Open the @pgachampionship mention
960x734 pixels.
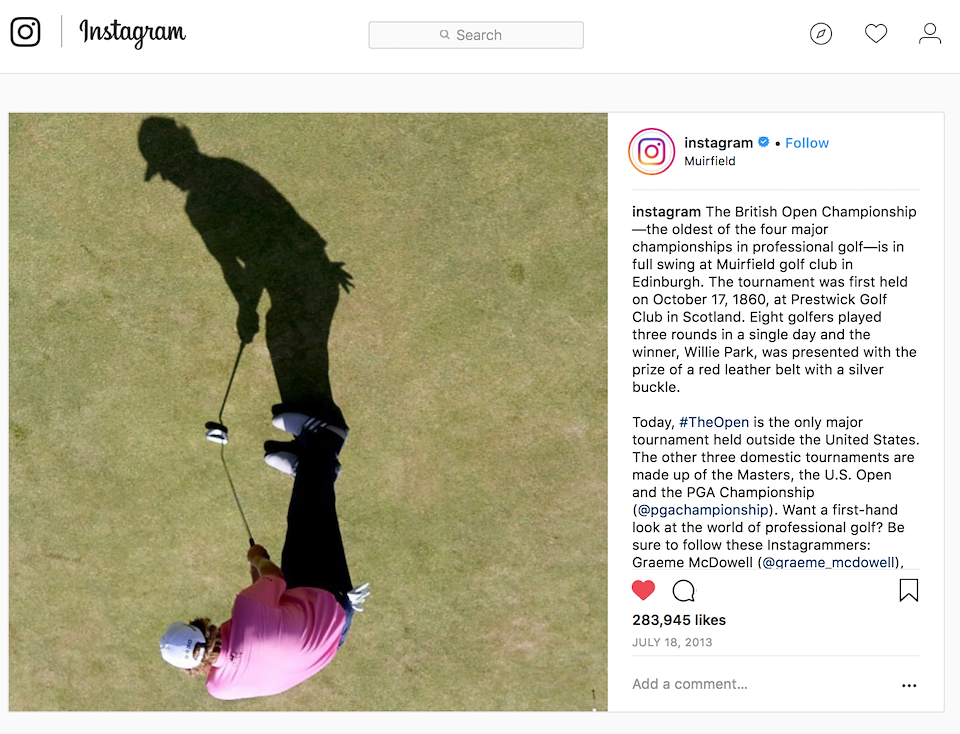tap(703, 510)
